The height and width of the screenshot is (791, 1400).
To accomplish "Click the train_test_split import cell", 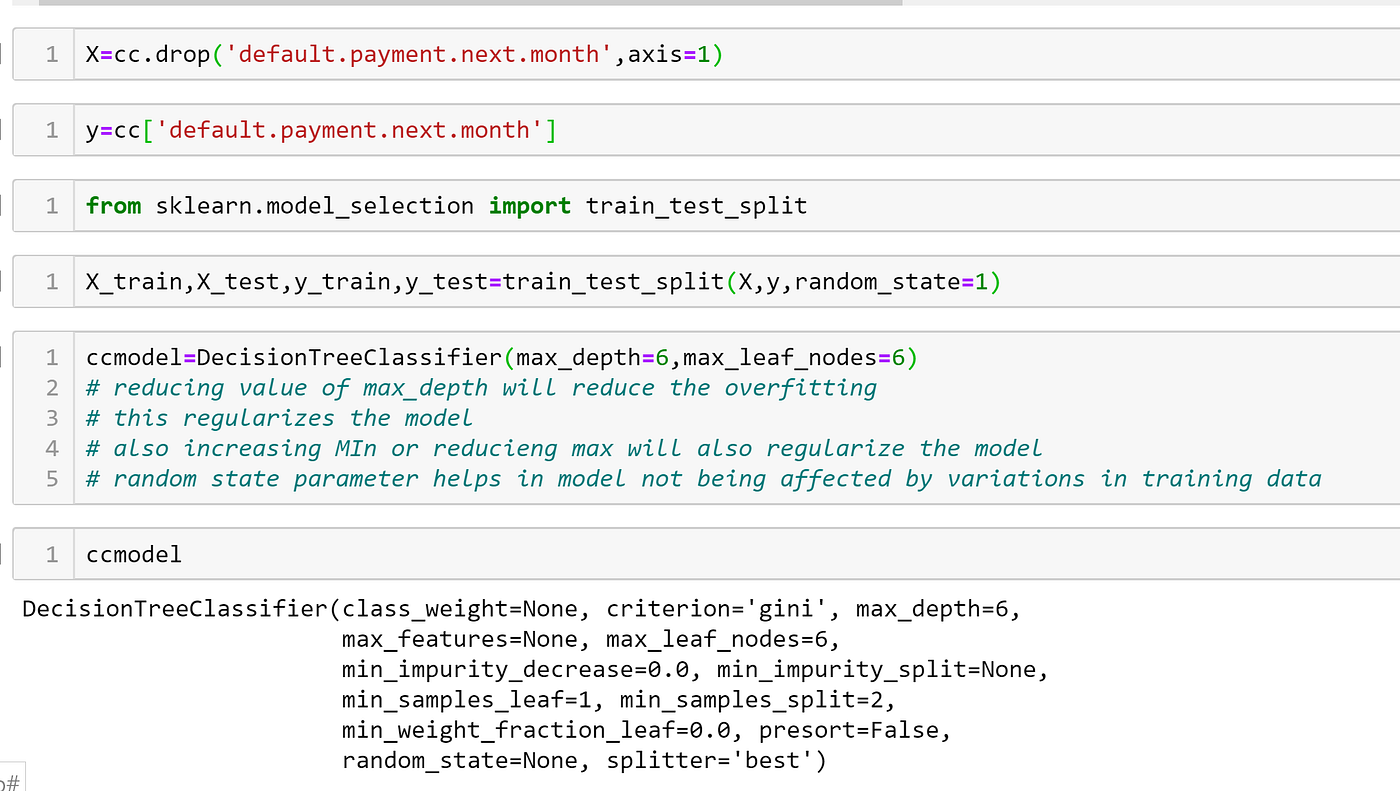I will click(440, 205).
